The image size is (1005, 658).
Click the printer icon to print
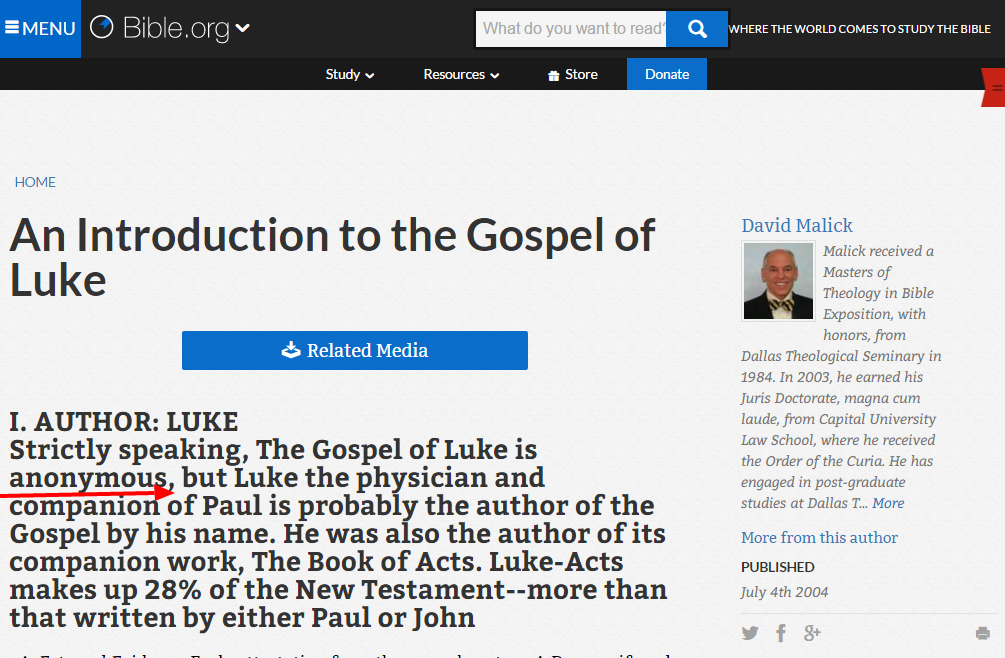(x=982, y=633)
